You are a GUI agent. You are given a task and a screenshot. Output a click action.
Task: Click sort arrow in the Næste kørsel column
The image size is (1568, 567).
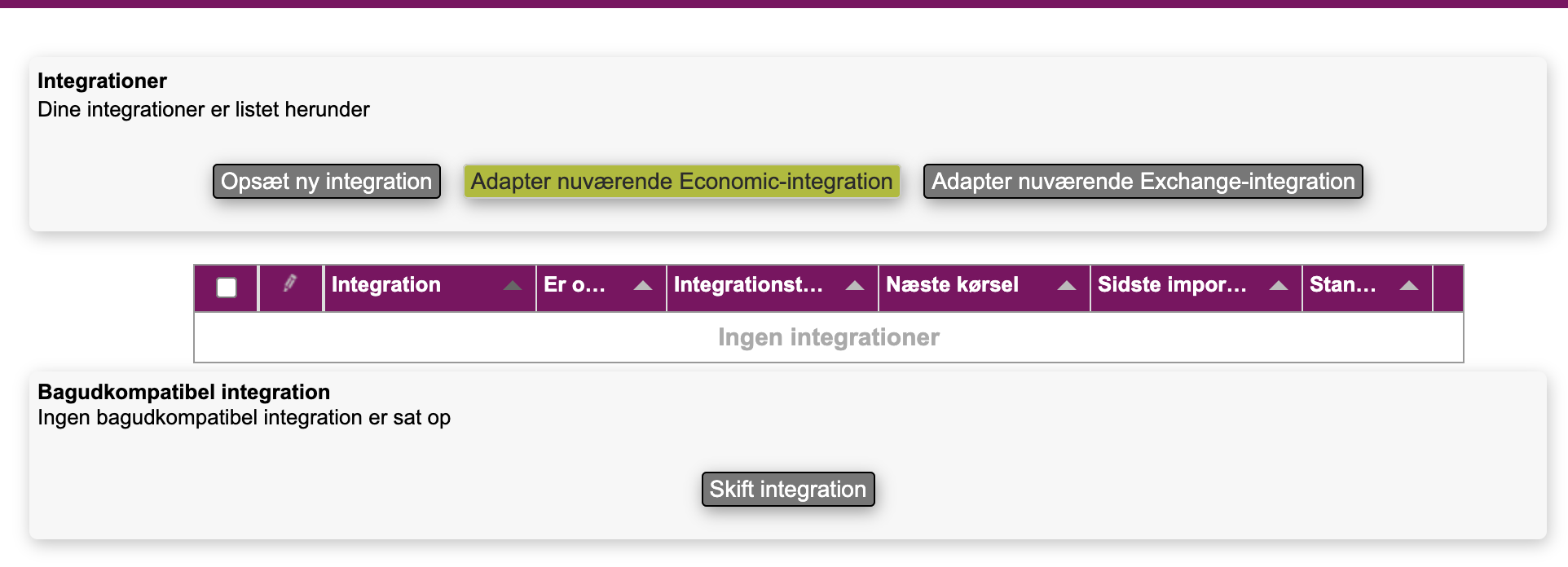coord(1067,285)
